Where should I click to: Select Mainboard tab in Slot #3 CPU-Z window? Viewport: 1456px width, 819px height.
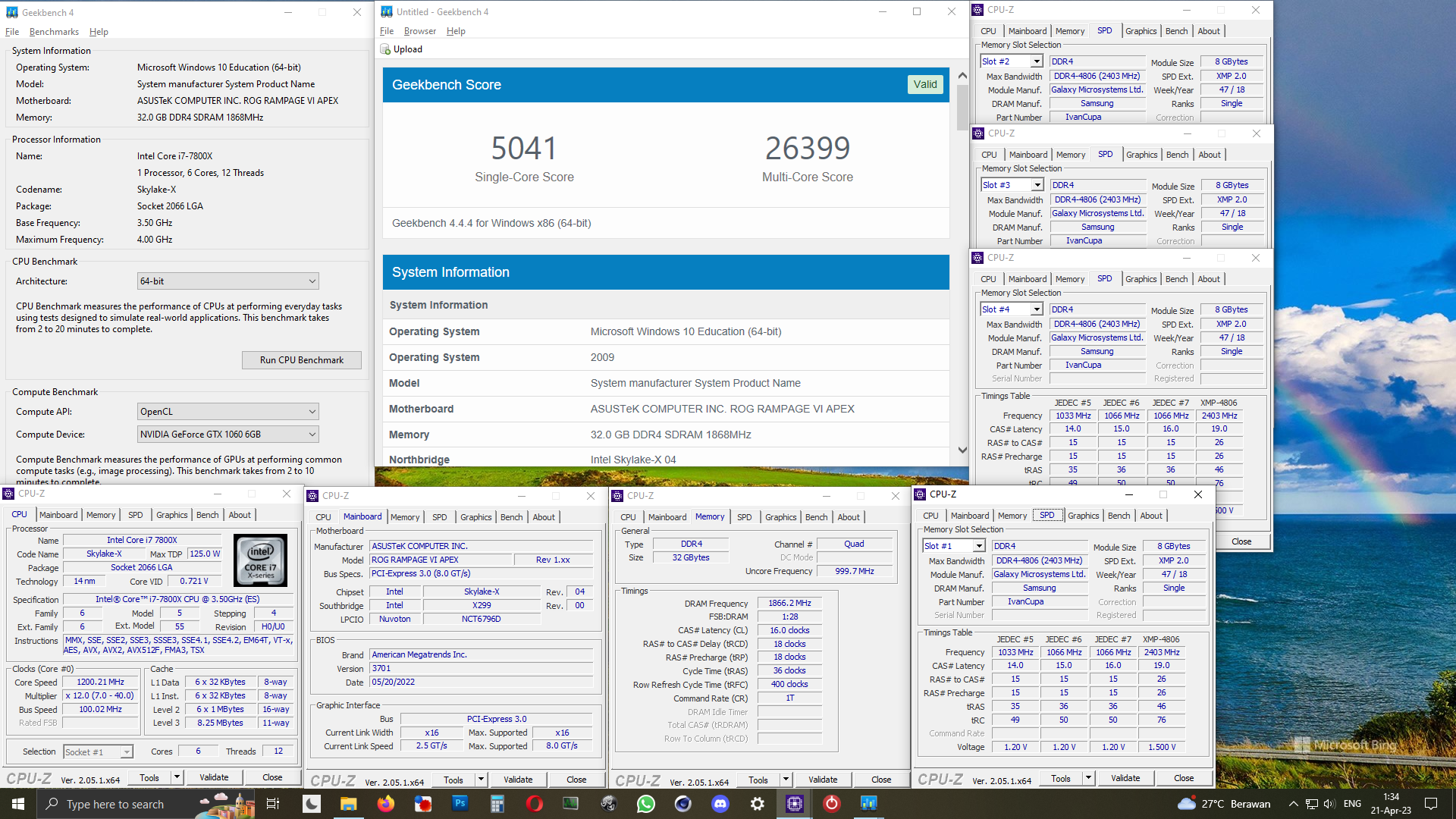tap(1028, 155)
